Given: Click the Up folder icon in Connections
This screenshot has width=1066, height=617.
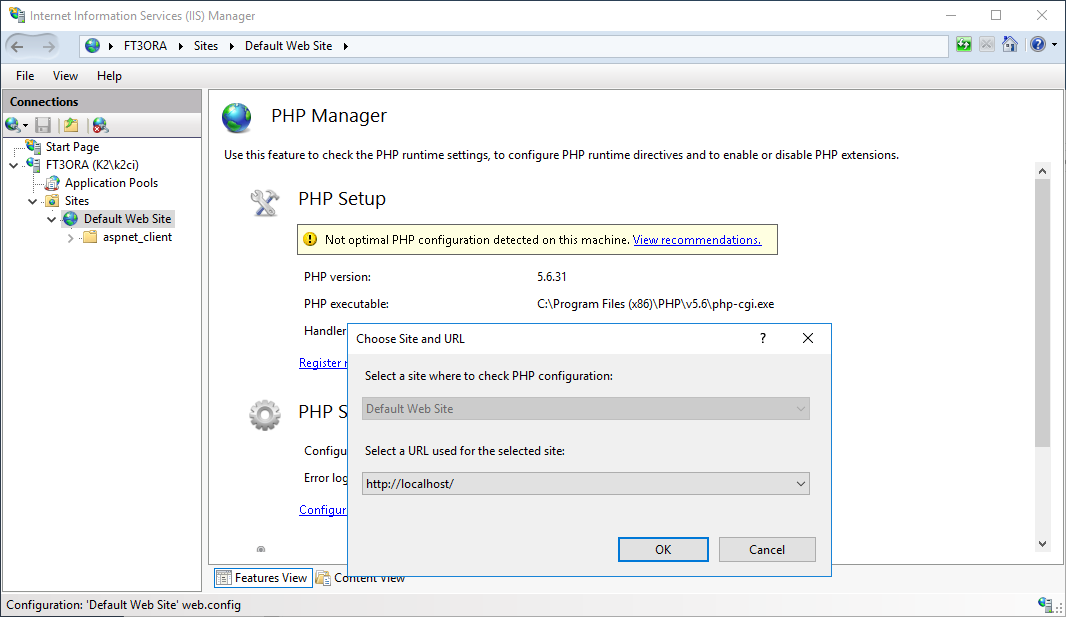Looking at the screenshot, I should (71, 125).
